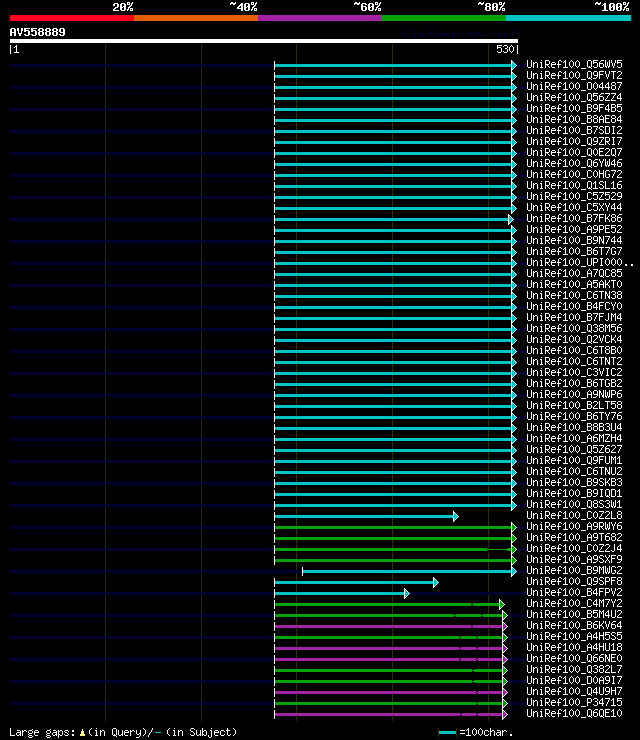
Task: Click the UniRef100_B7FK86 label
Action: [x=574, y=219]
